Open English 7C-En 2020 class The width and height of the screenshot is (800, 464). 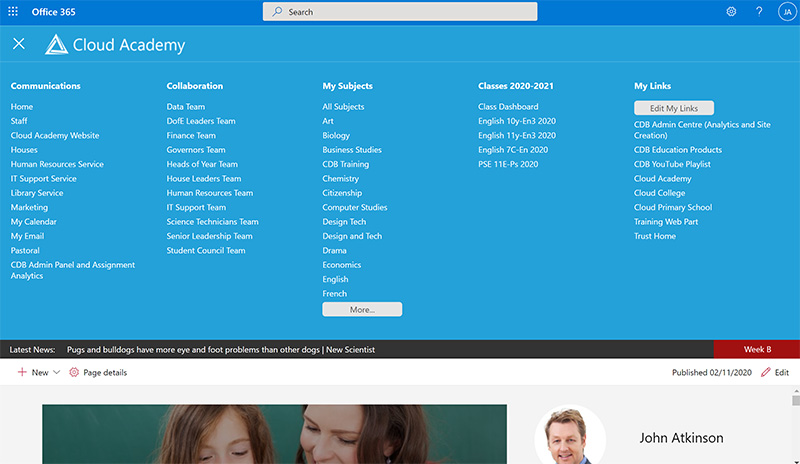[x=513, y=150]
